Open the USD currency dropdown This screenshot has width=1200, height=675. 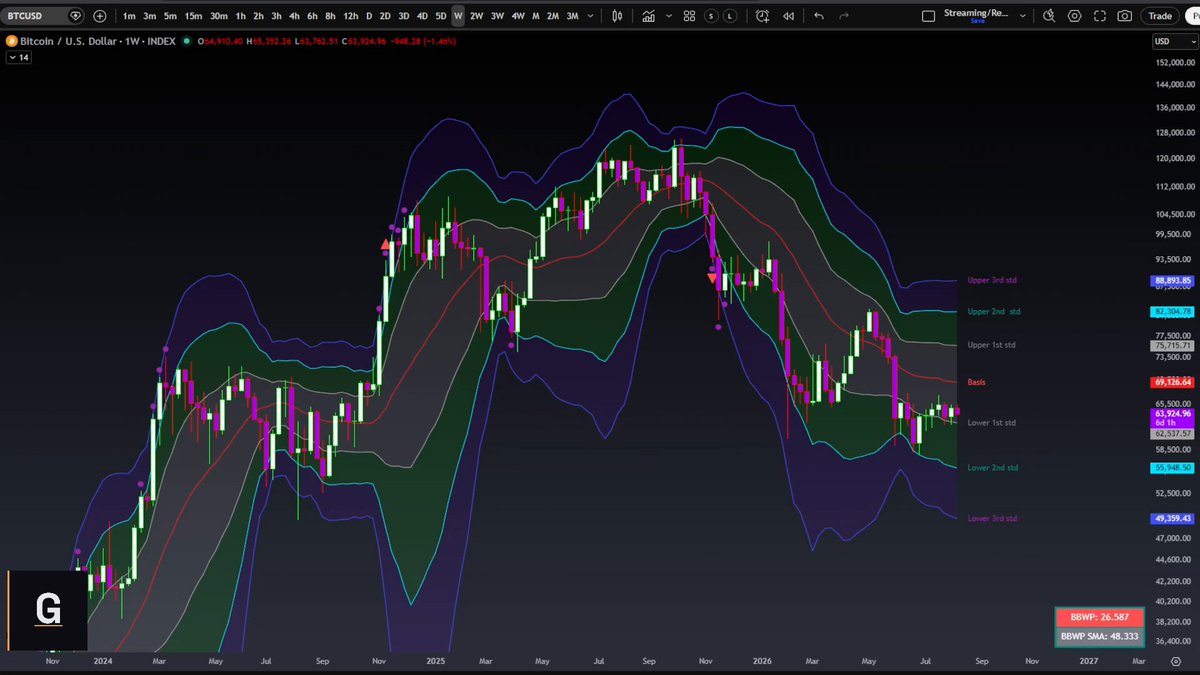[1174, 41]
